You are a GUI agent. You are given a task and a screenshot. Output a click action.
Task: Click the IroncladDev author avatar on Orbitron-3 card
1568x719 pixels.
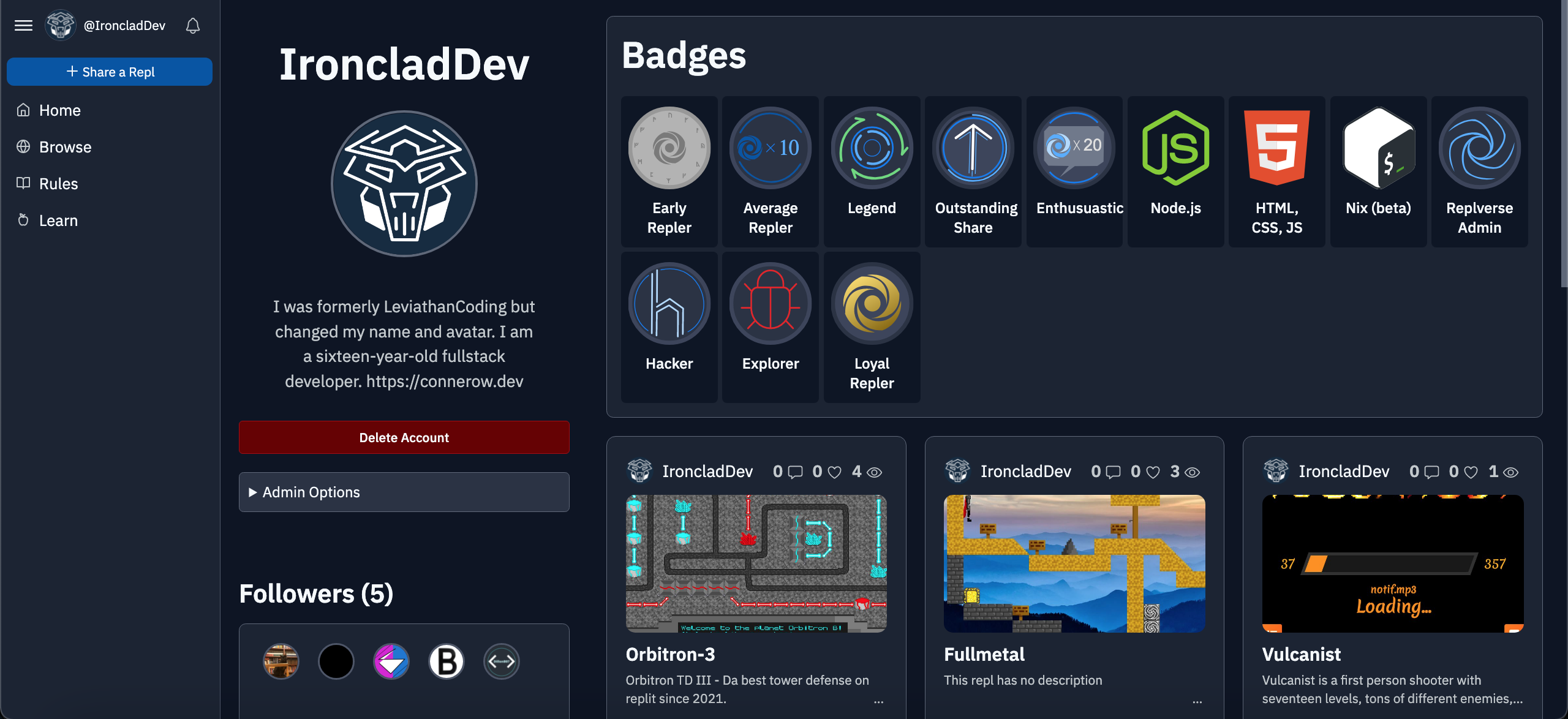point(639,471)
